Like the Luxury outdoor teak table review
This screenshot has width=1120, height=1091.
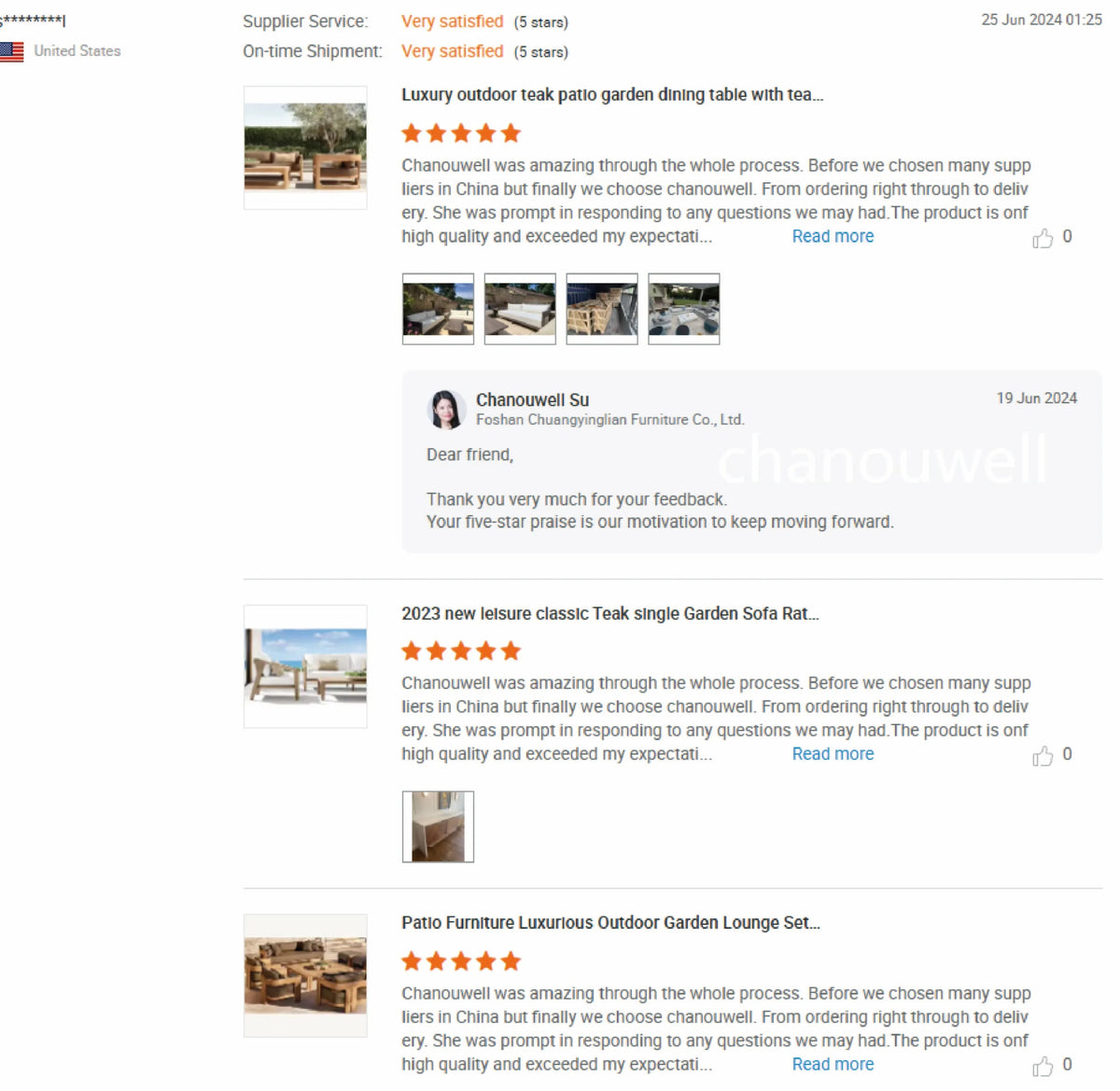pyautogui.click(x=1043, y=238)
